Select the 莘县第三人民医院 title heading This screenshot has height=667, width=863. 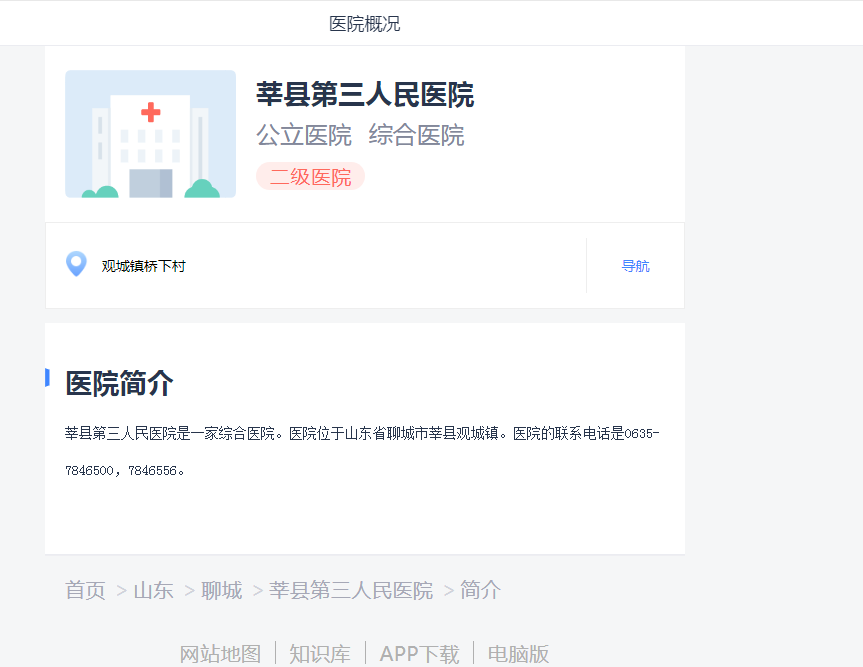click(x=365, y=95)
